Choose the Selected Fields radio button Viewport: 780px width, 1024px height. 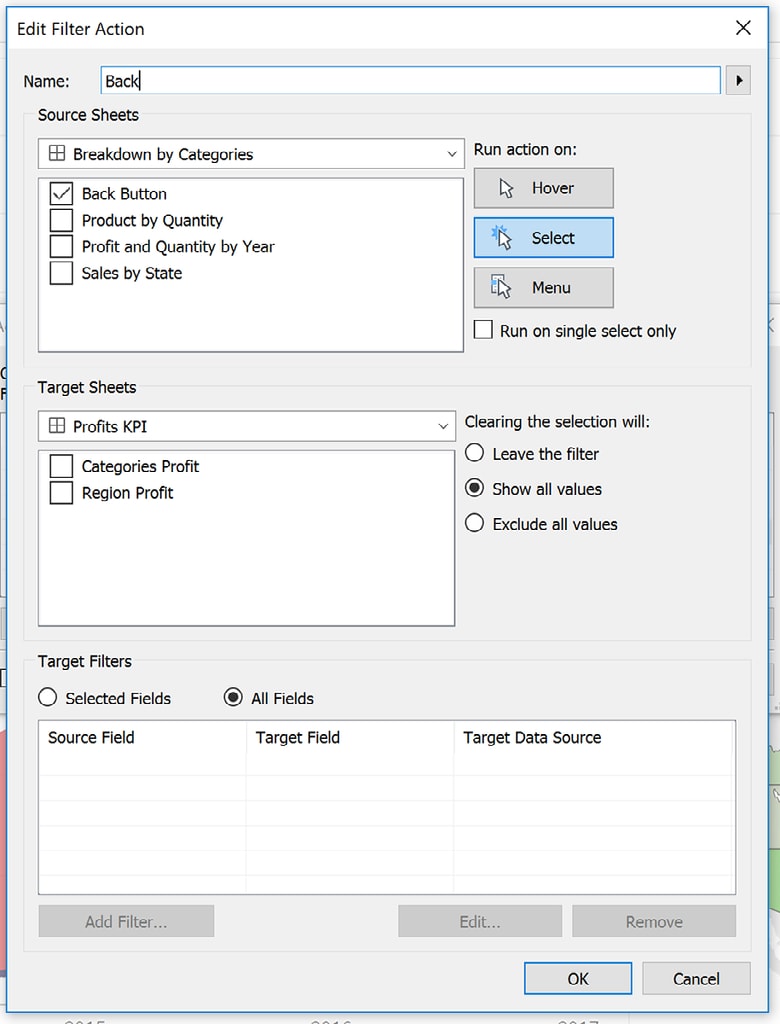(47, 698)
